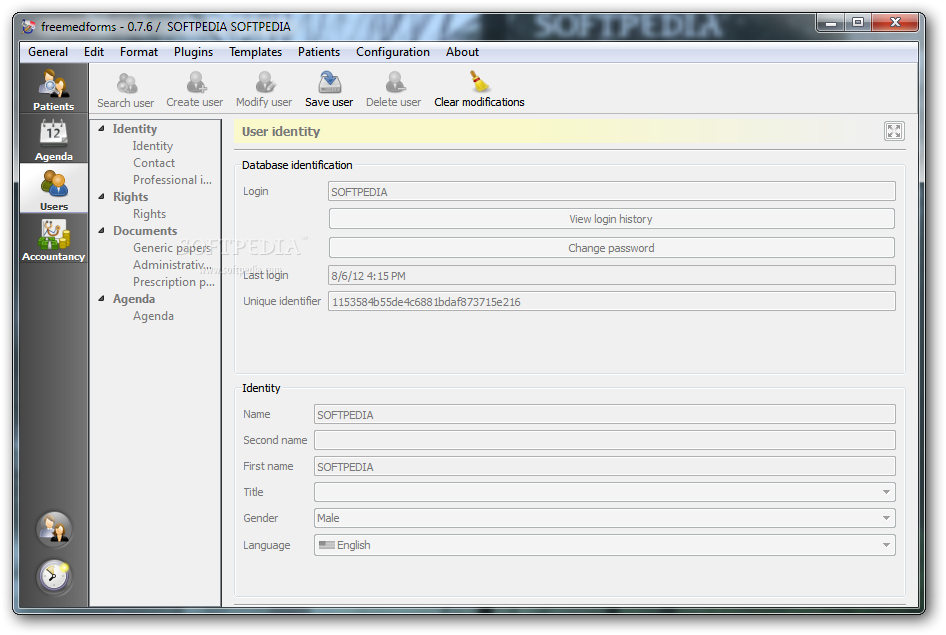Open the Configuration menu
Image resolution: width=946 pixels, height=635 pixels.
(x=393, y=52)
